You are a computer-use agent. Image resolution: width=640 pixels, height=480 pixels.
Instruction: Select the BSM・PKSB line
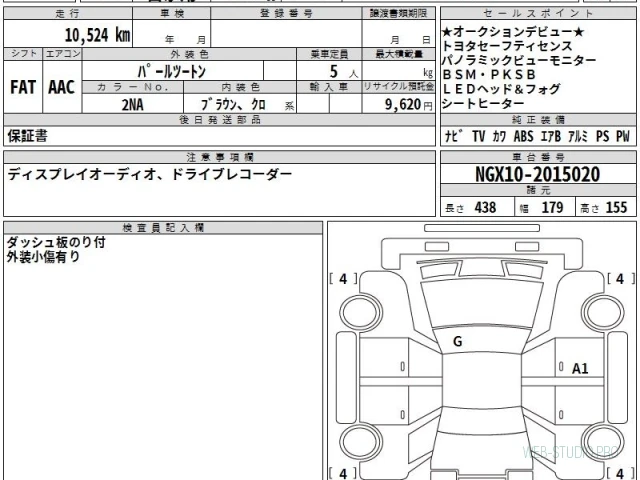point(489,75)
